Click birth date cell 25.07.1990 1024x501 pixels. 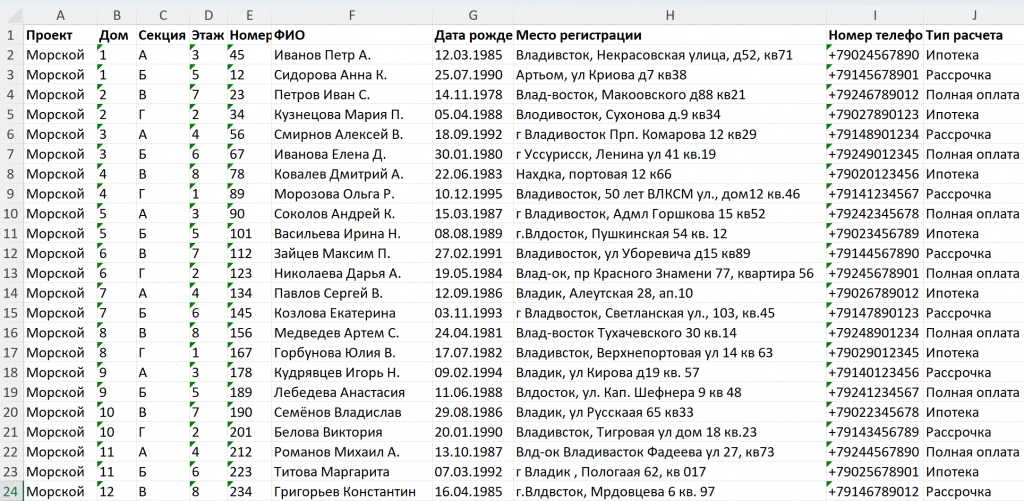(472, 75)
